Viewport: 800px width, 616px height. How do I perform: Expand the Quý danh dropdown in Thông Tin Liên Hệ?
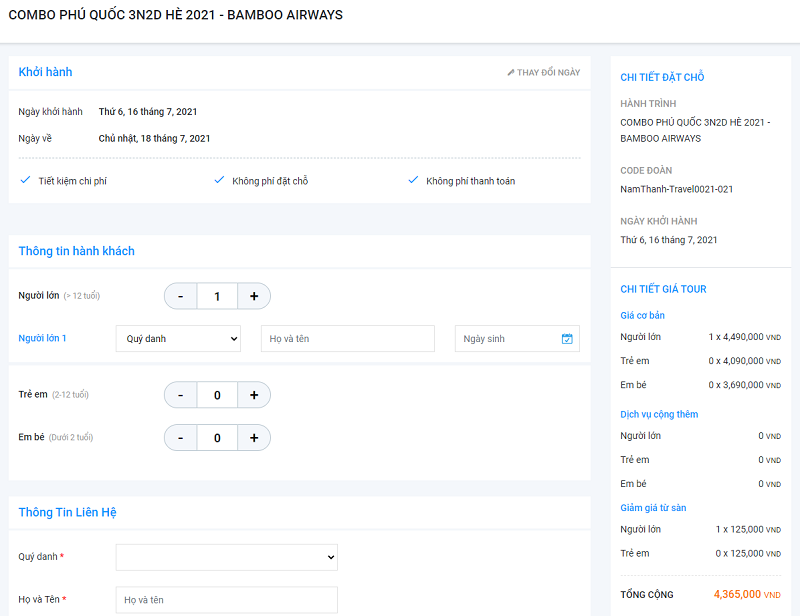coord(226,557)
